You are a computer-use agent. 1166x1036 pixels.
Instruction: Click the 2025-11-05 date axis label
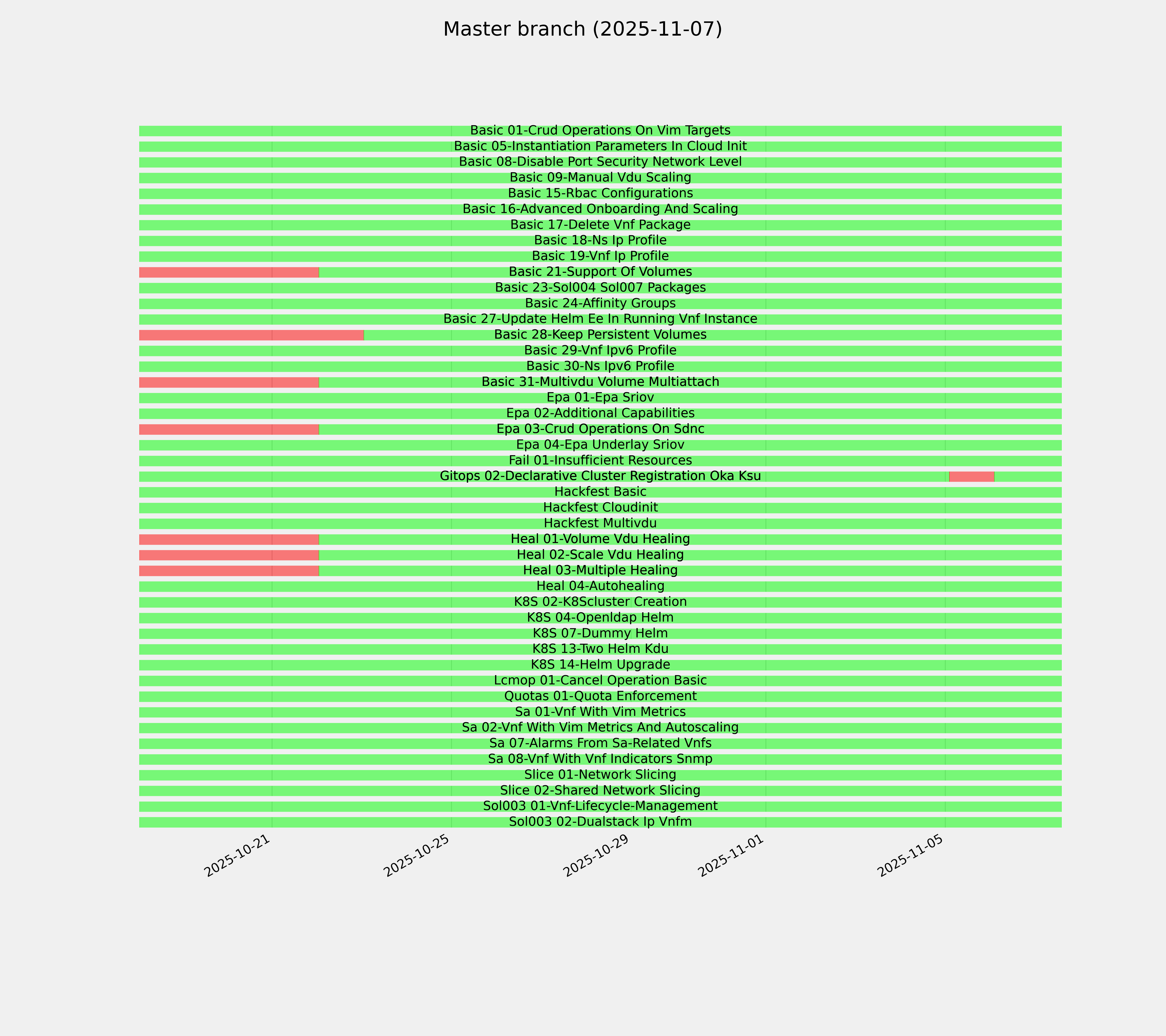click(x=910, y=855)
